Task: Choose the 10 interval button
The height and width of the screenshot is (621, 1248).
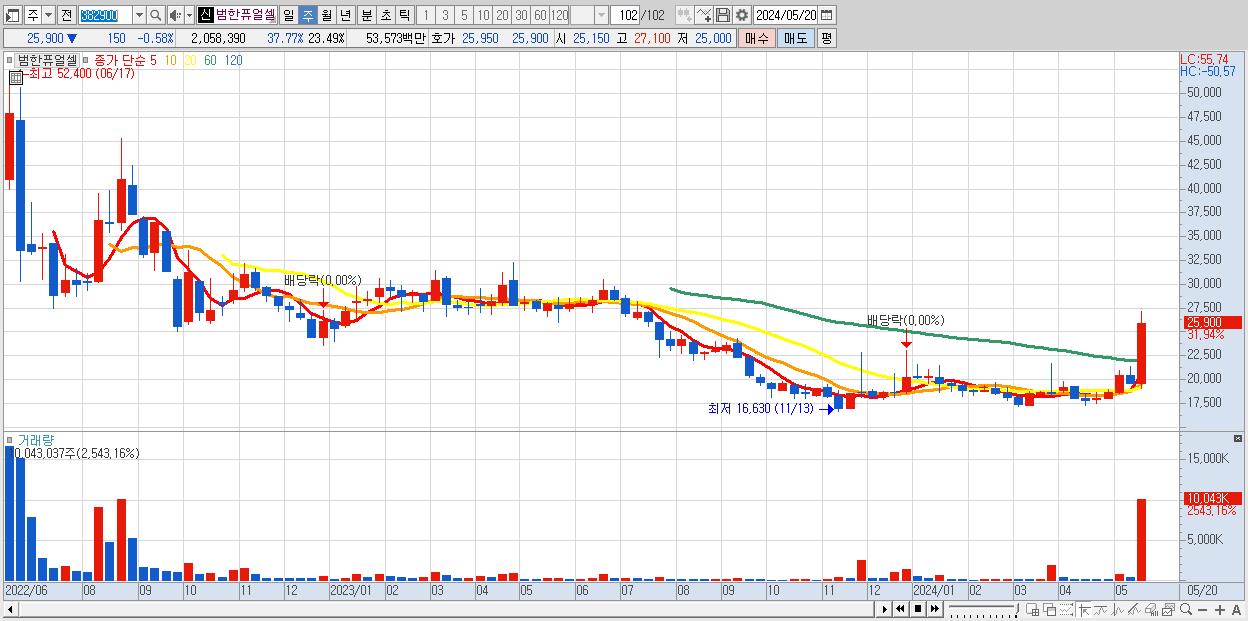Action: coord(483,15)
